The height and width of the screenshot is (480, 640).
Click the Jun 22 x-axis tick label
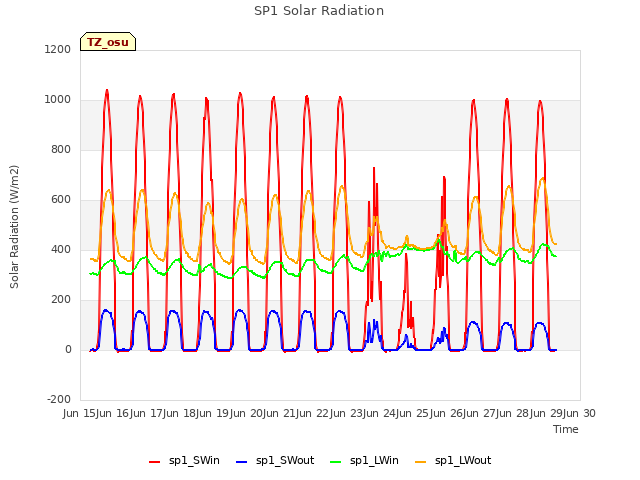coord(314,413)
